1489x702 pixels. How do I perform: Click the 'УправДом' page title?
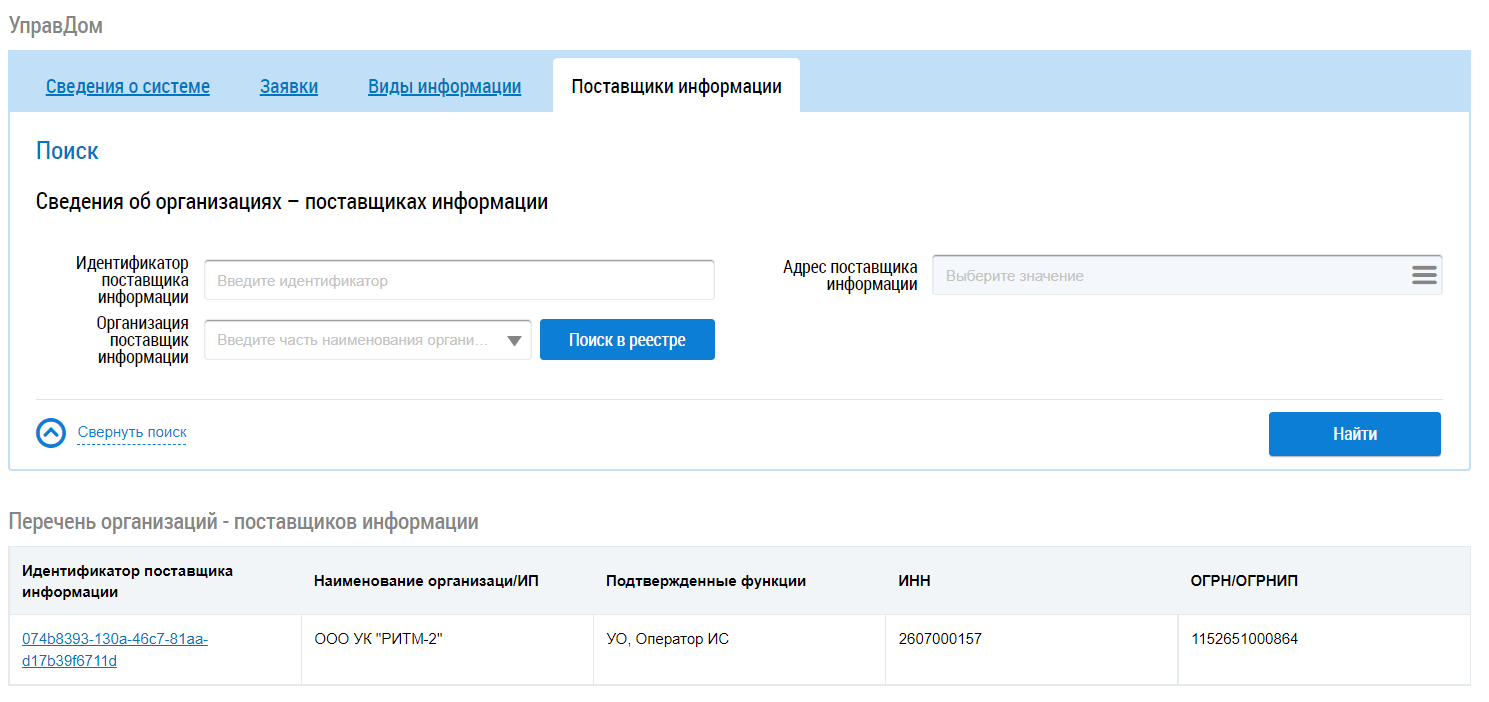[x=56, y=26]
